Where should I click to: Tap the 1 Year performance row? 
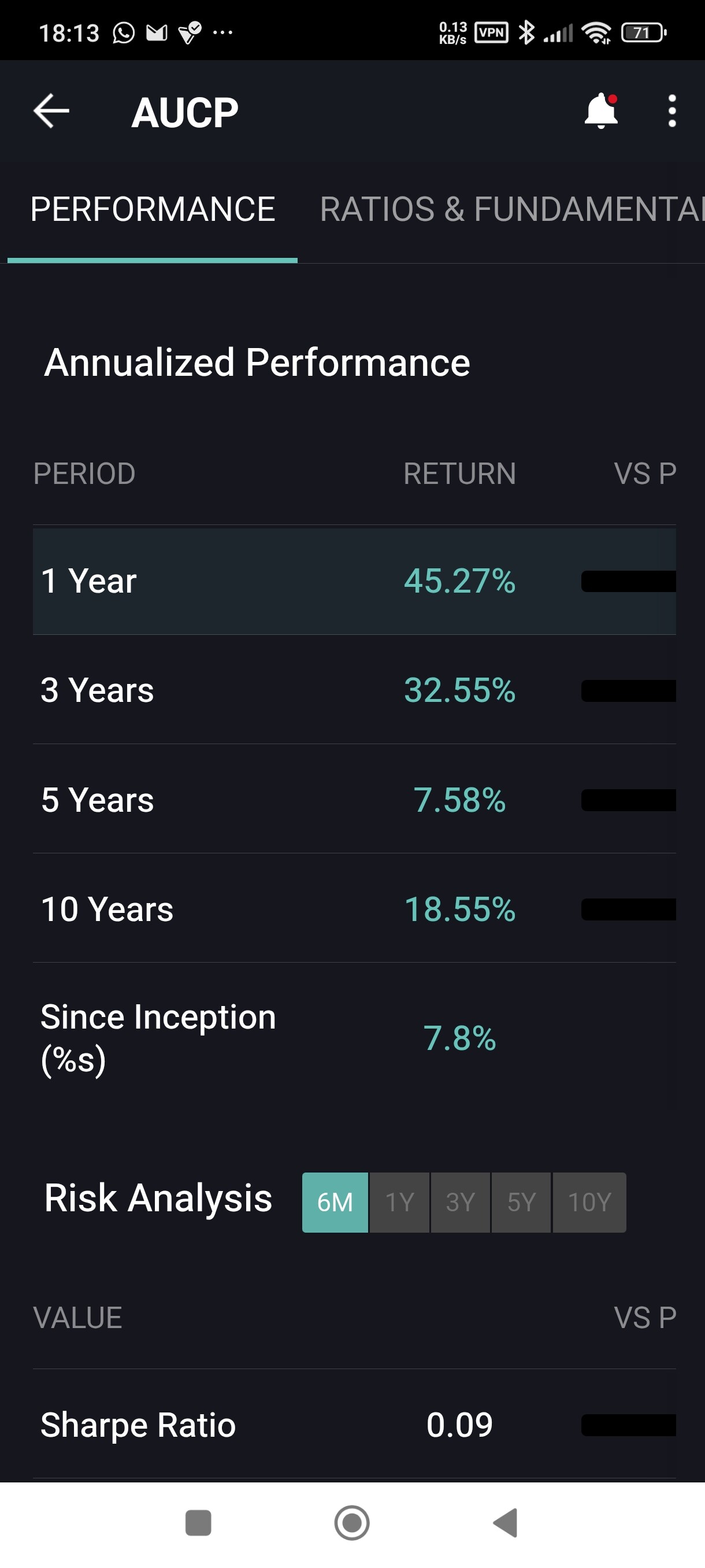354,580
